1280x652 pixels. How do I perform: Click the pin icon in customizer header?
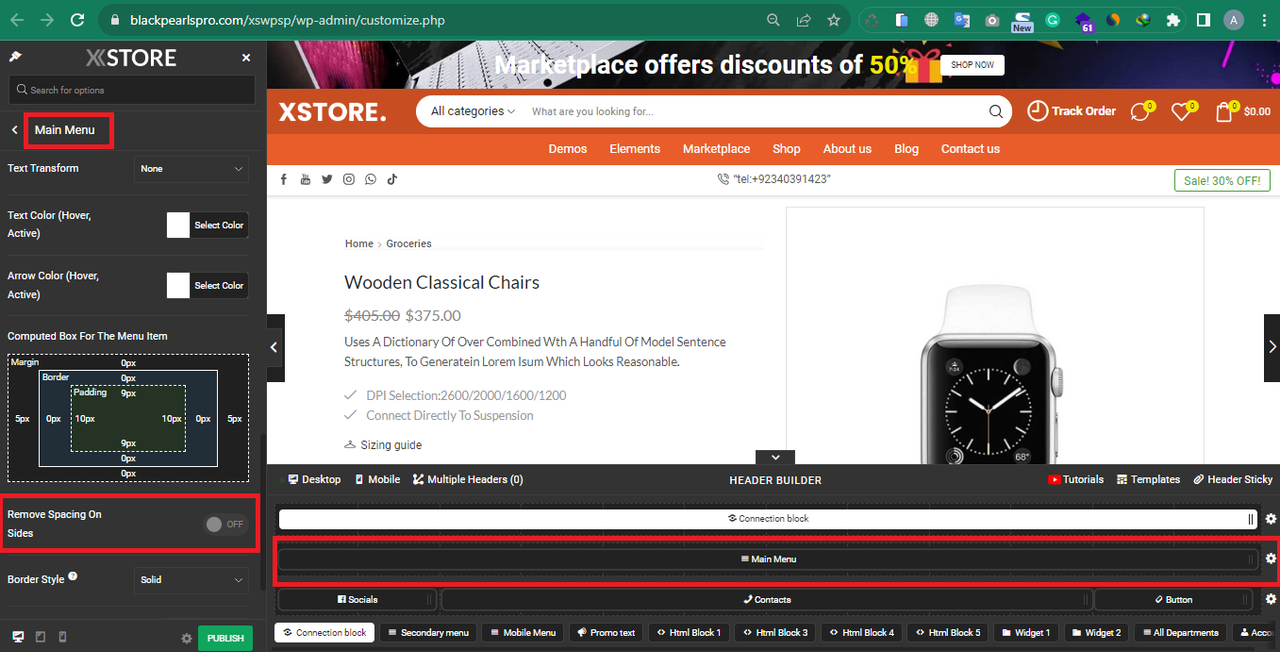coord(15,57)
